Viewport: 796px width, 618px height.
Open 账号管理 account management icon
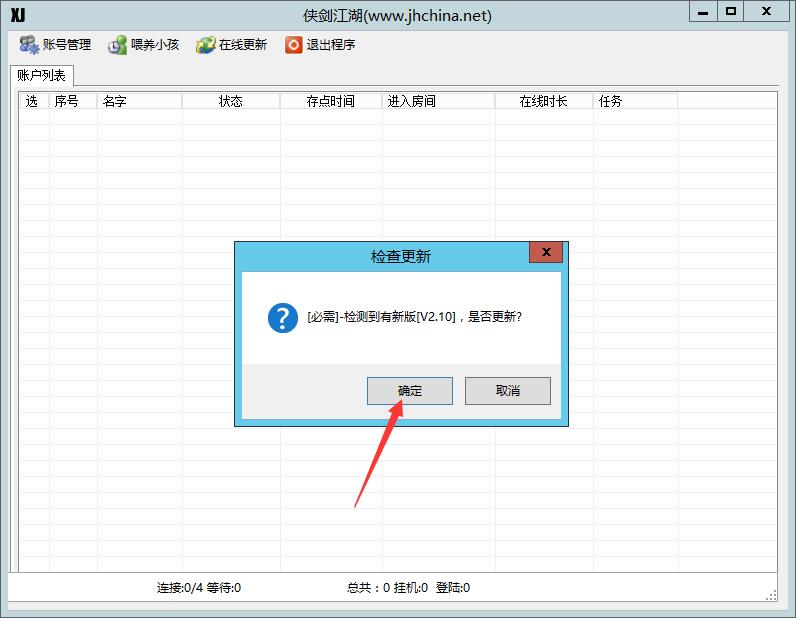pos(29,45)
